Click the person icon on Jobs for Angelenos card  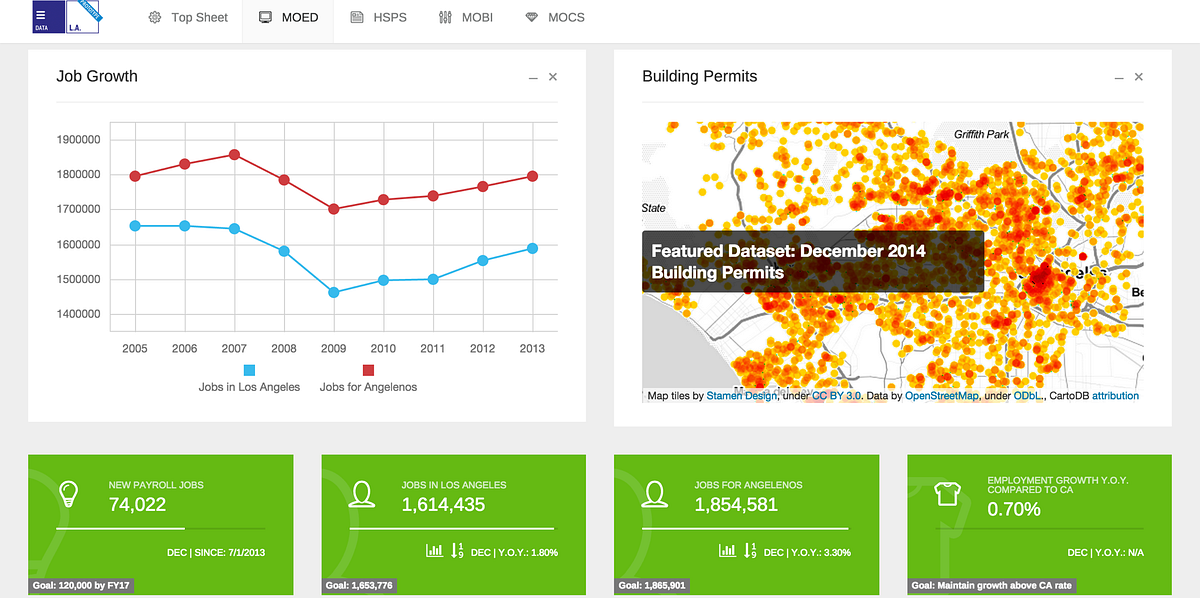coord(656,494)
